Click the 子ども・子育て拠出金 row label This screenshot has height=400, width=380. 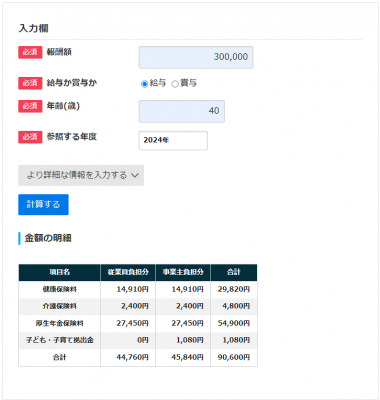59,340
